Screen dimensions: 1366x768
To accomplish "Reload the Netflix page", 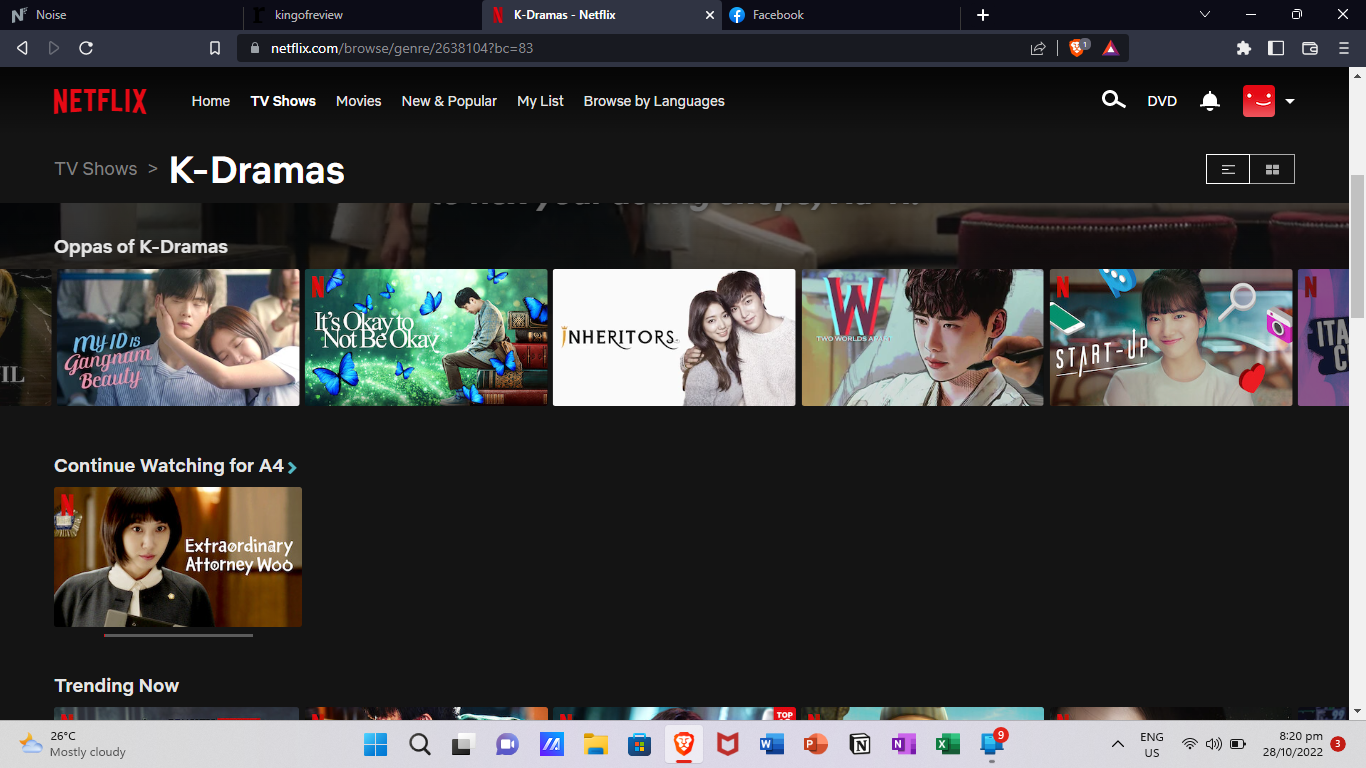I will click(x=86, y=48).
